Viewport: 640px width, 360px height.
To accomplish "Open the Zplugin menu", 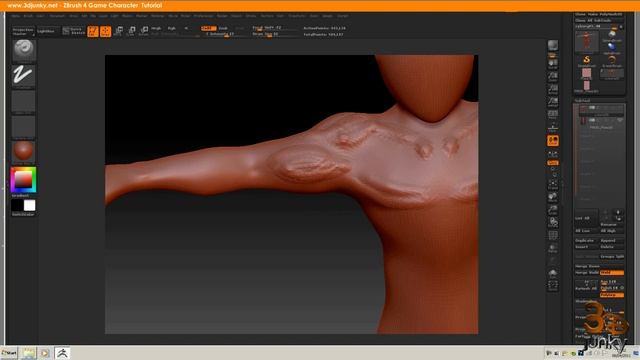I will (327, 16).
